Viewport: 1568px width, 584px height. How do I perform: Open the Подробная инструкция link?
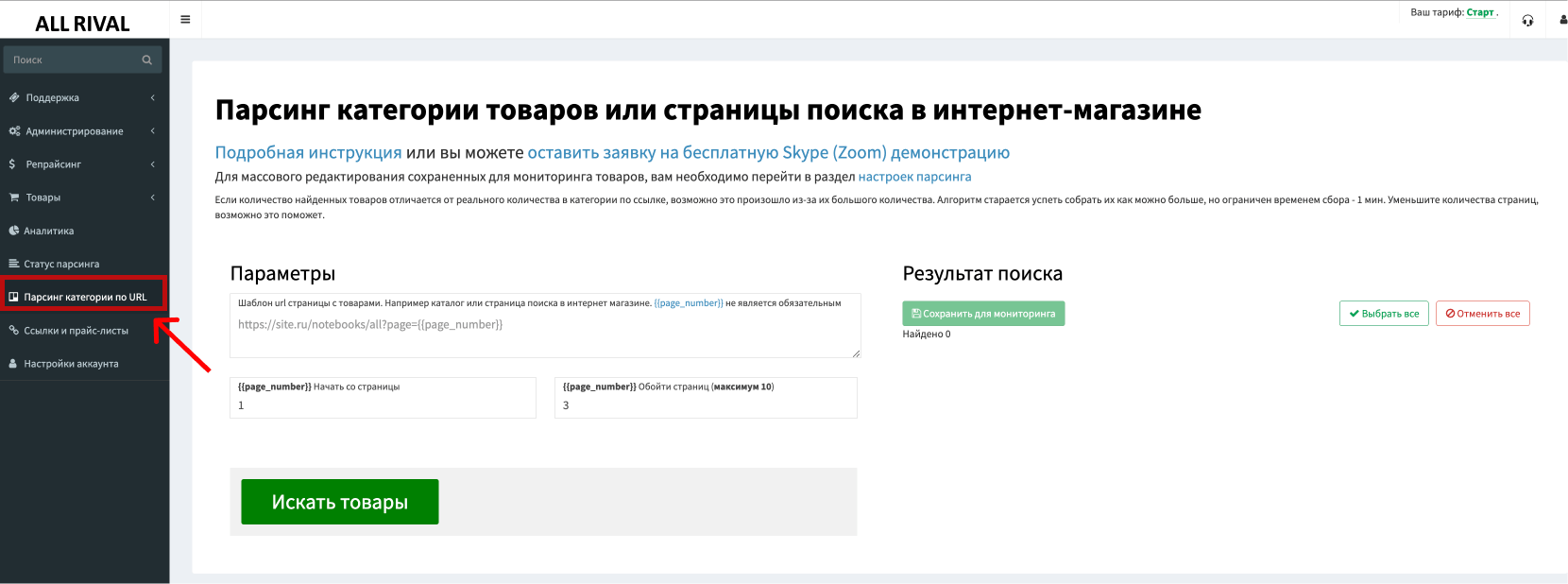(x=308, y=153)
